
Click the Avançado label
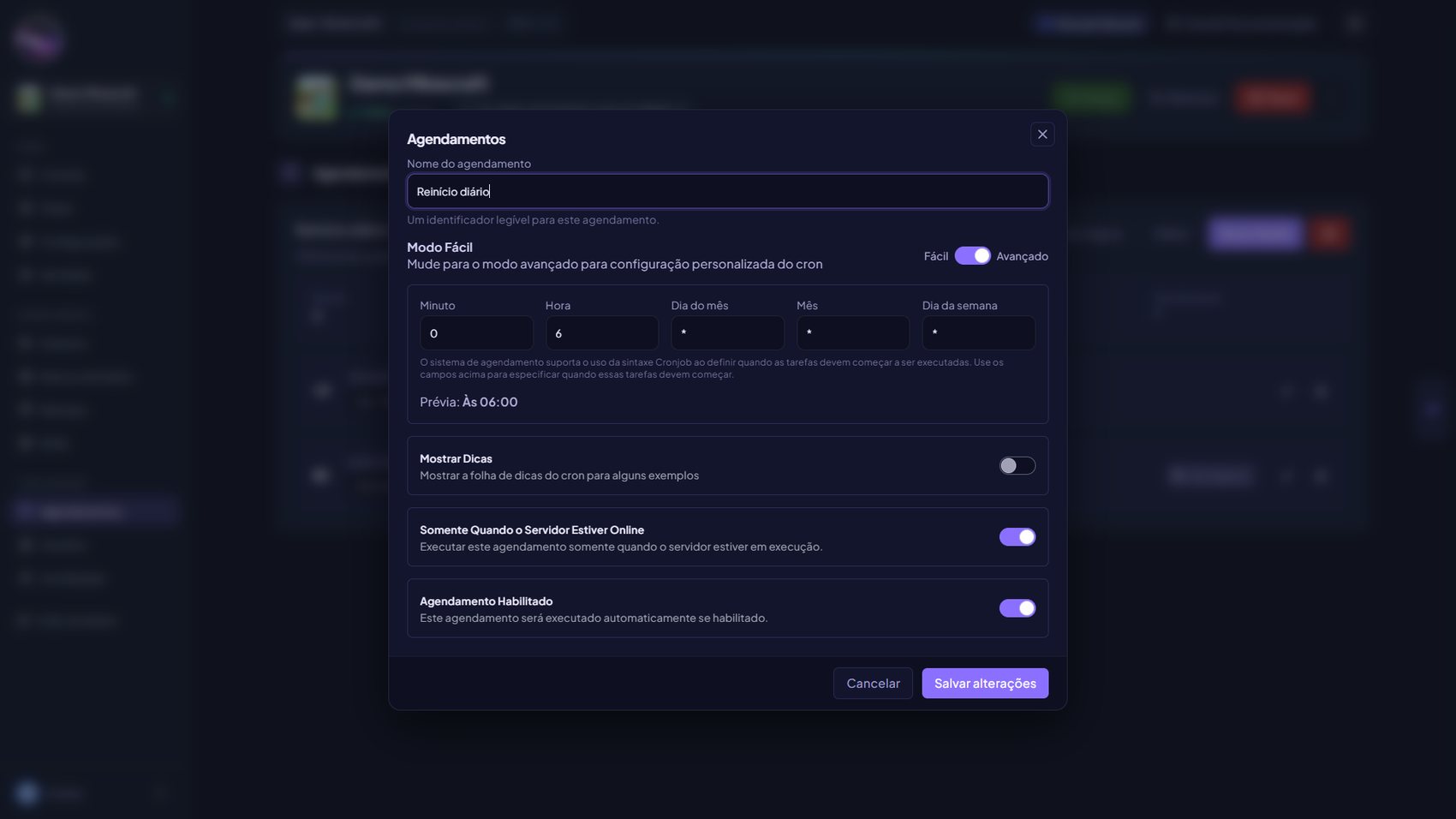pos(1022,256)
